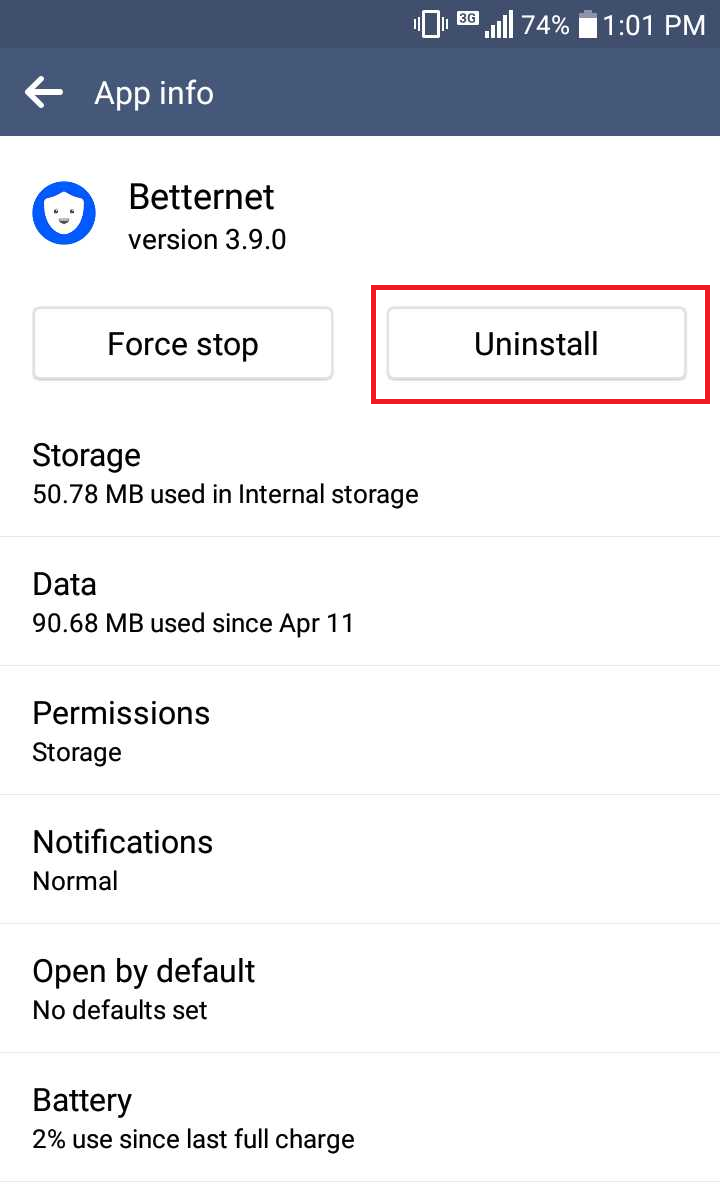The width and height of the screenshot is (720, 1184).
Task: Open the Storage section
Action: [360, 473]
